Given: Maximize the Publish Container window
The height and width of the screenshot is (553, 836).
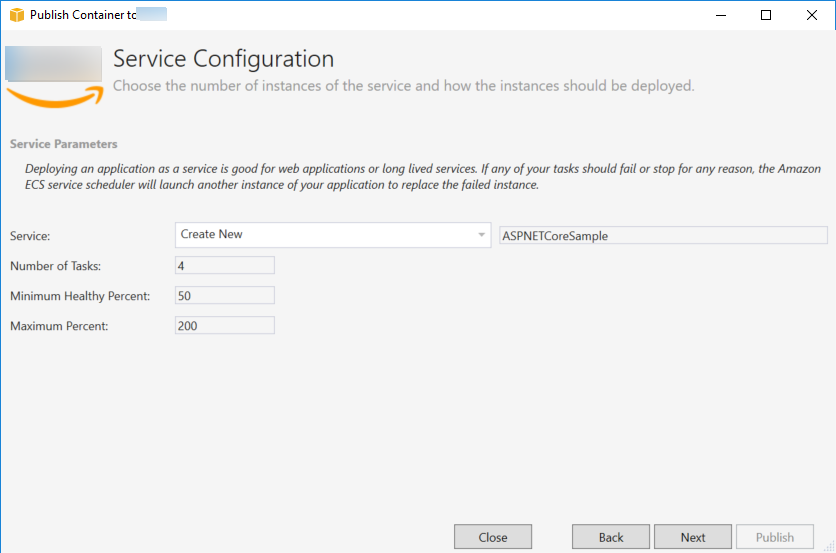Looking at the screenshot, I should (x=766, y=15).
